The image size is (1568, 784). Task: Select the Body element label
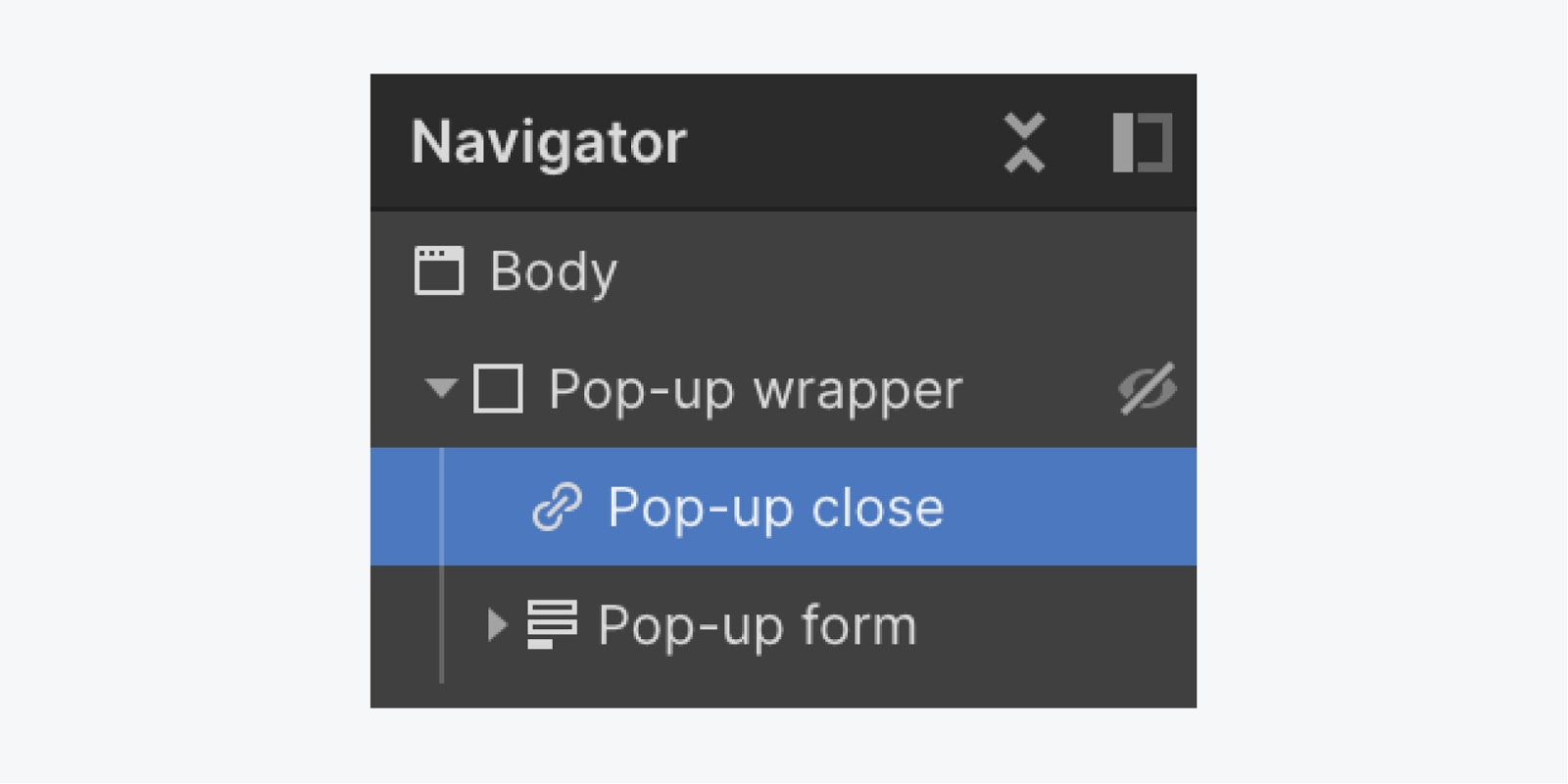pos(554,271)
